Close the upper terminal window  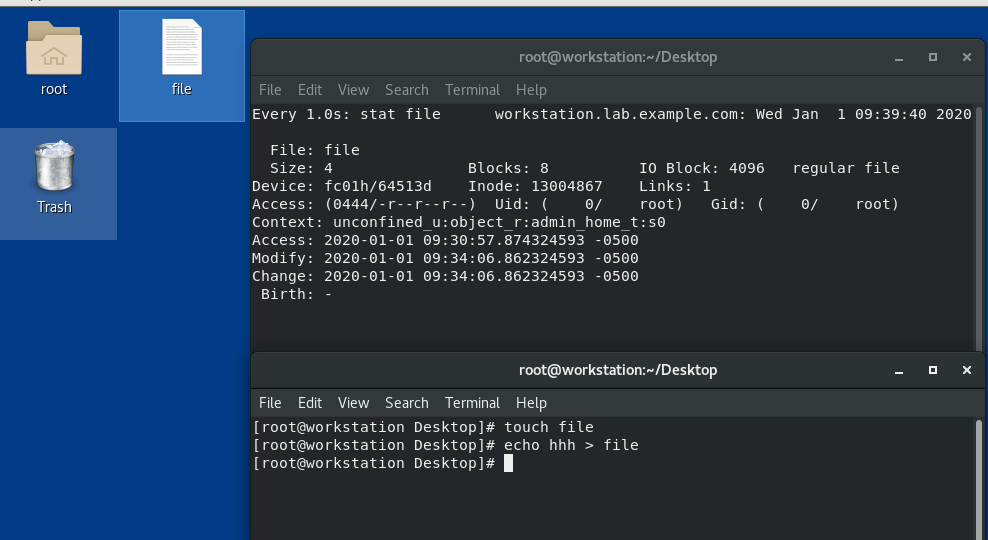pyautogui.click(x=967, y=57)
